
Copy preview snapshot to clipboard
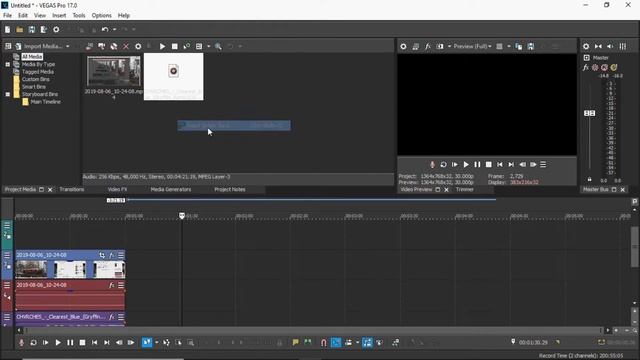(x=519, y=46)
